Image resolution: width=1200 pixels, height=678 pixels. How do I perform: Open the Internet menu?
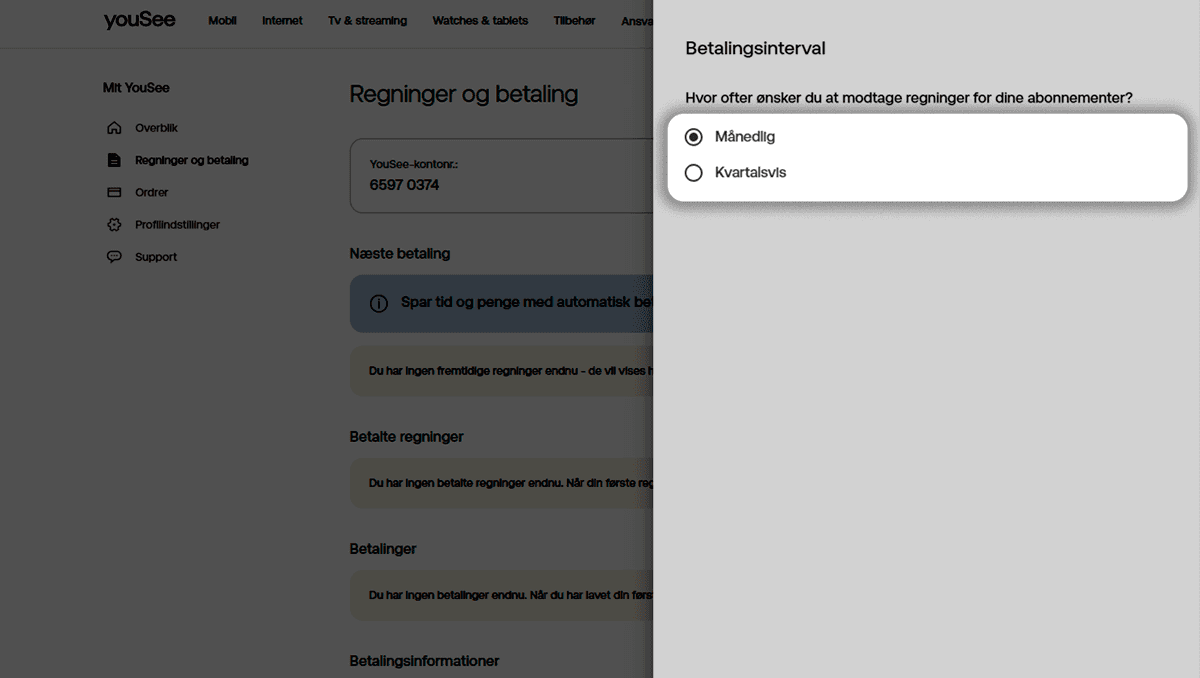[x=282, y=20]
